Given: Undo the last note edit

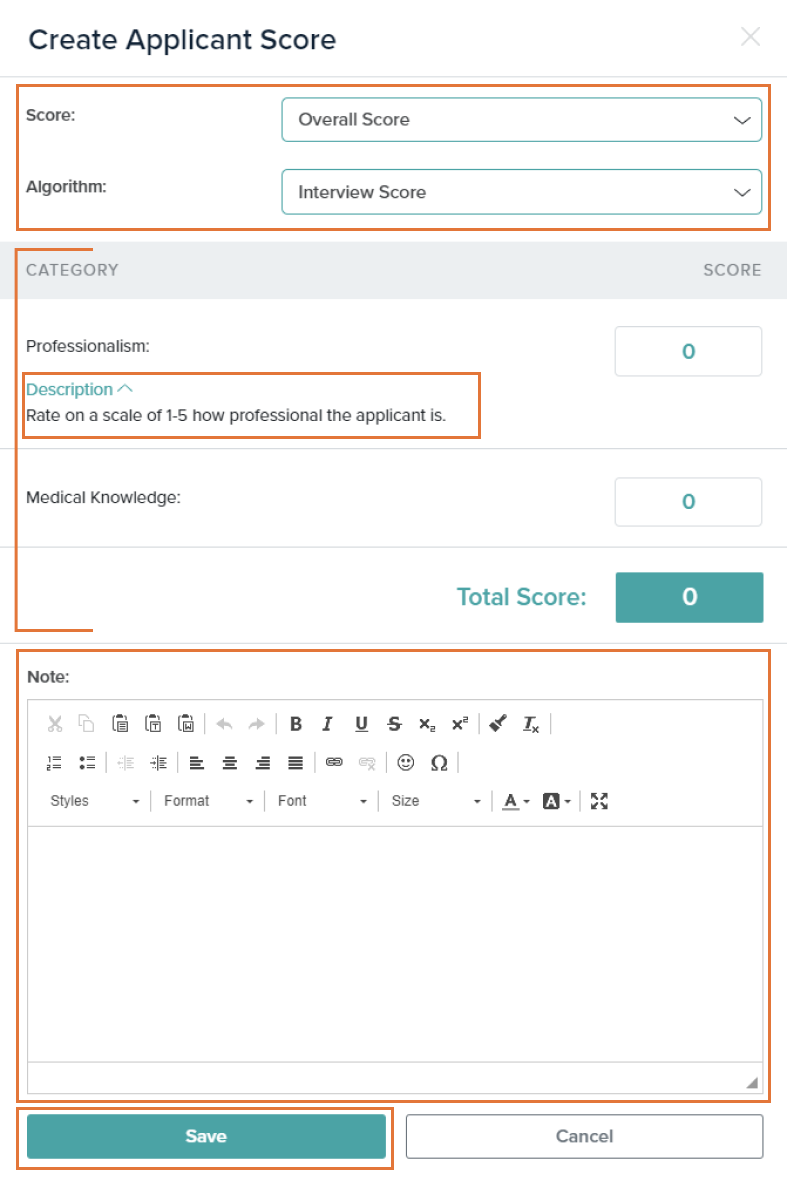Looking at the screenshot, I should (x=224, y=724).
